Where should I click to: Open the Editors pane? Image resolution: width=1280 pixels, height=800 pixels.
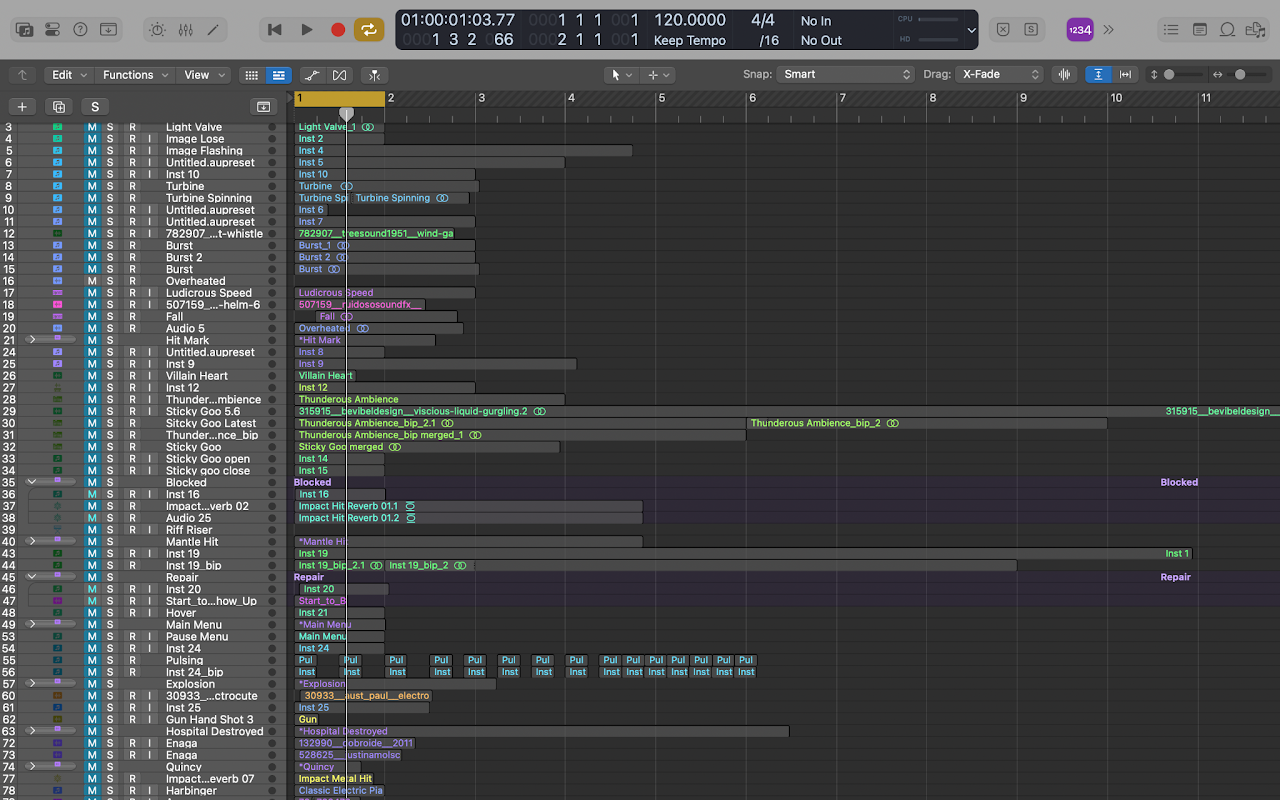point(213,30)
